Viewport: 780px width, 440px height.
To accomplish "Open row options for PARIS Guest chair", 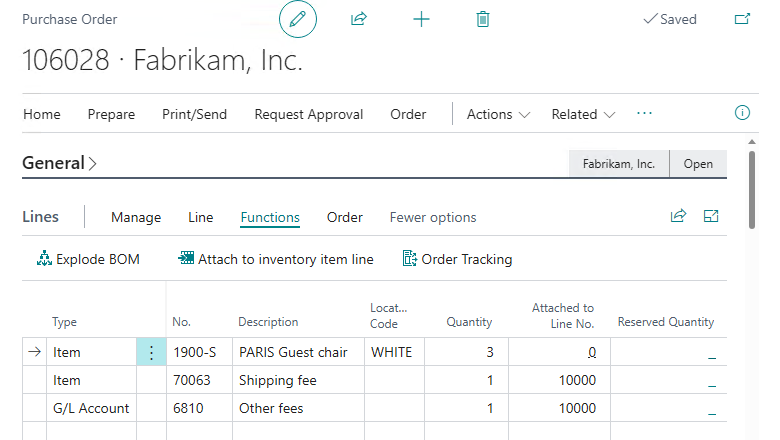I will pos(151,352).
